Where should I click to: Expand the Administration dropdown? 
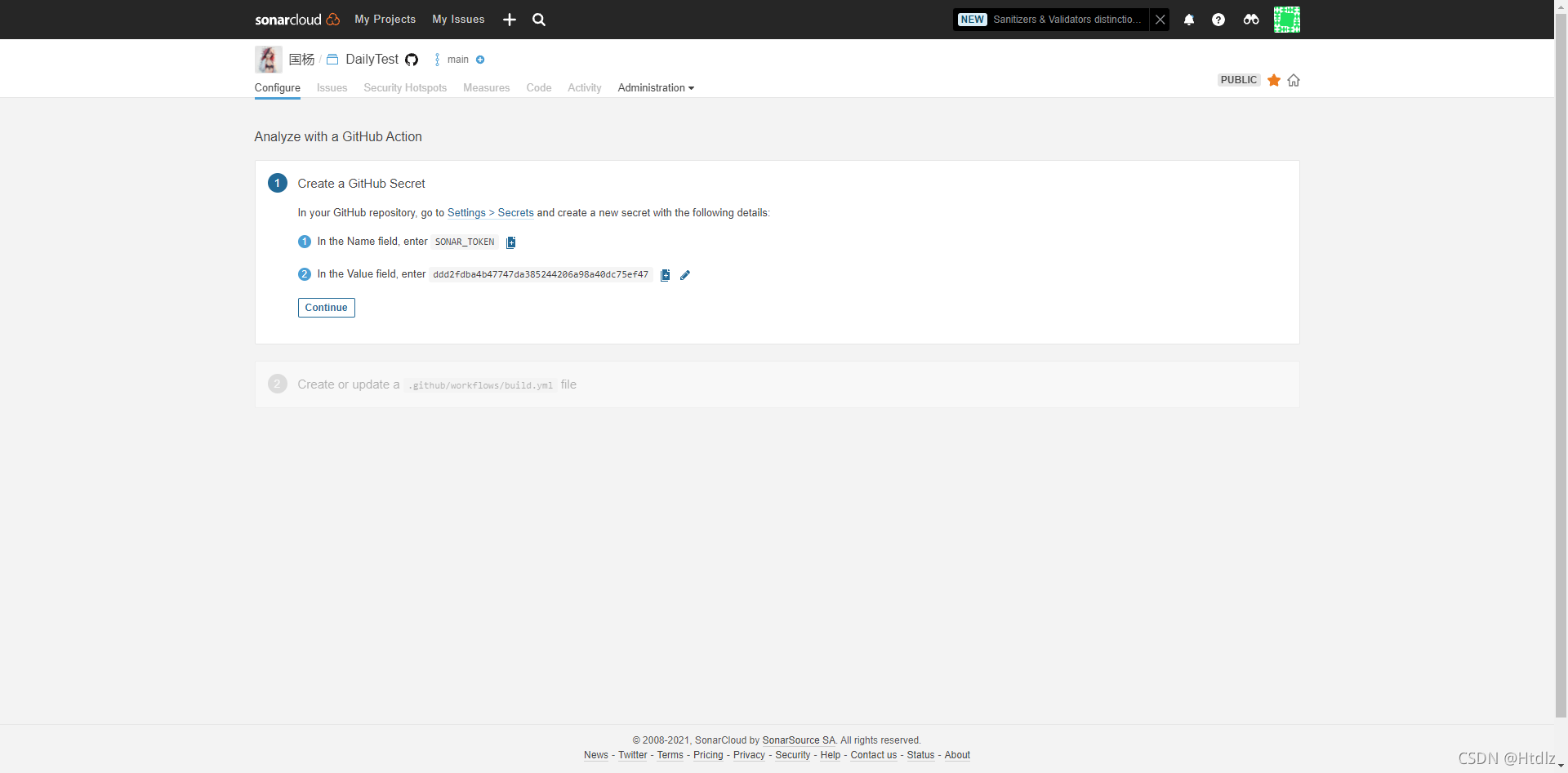pos(656,87)
